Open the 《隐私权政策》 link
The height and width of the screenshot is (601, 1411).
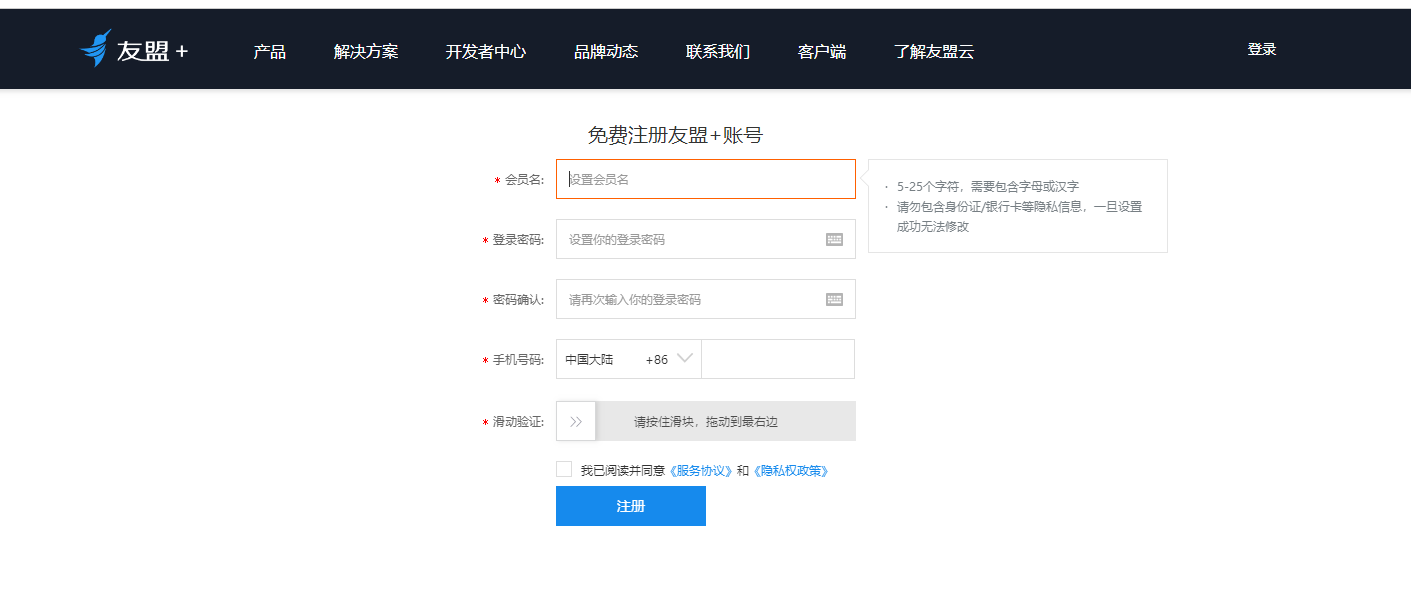(790, 470)
